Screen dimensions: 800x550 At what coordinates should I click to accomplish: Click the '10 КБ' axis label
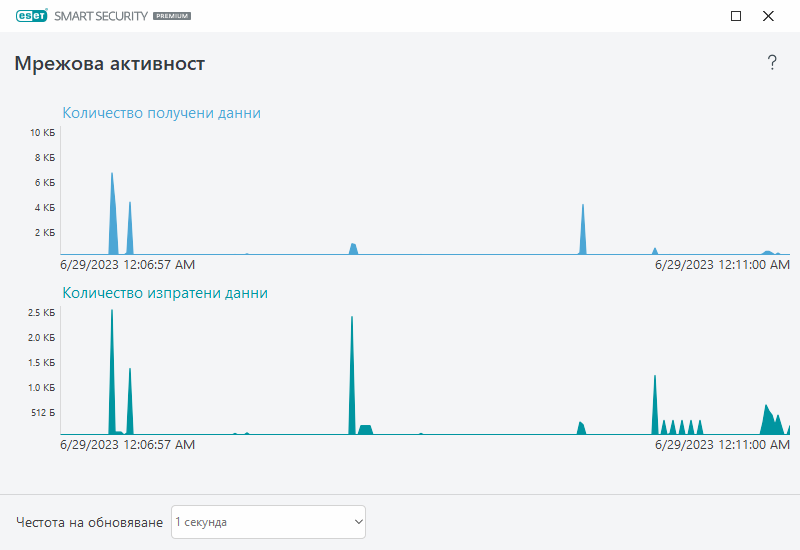(x=43, y=133)
